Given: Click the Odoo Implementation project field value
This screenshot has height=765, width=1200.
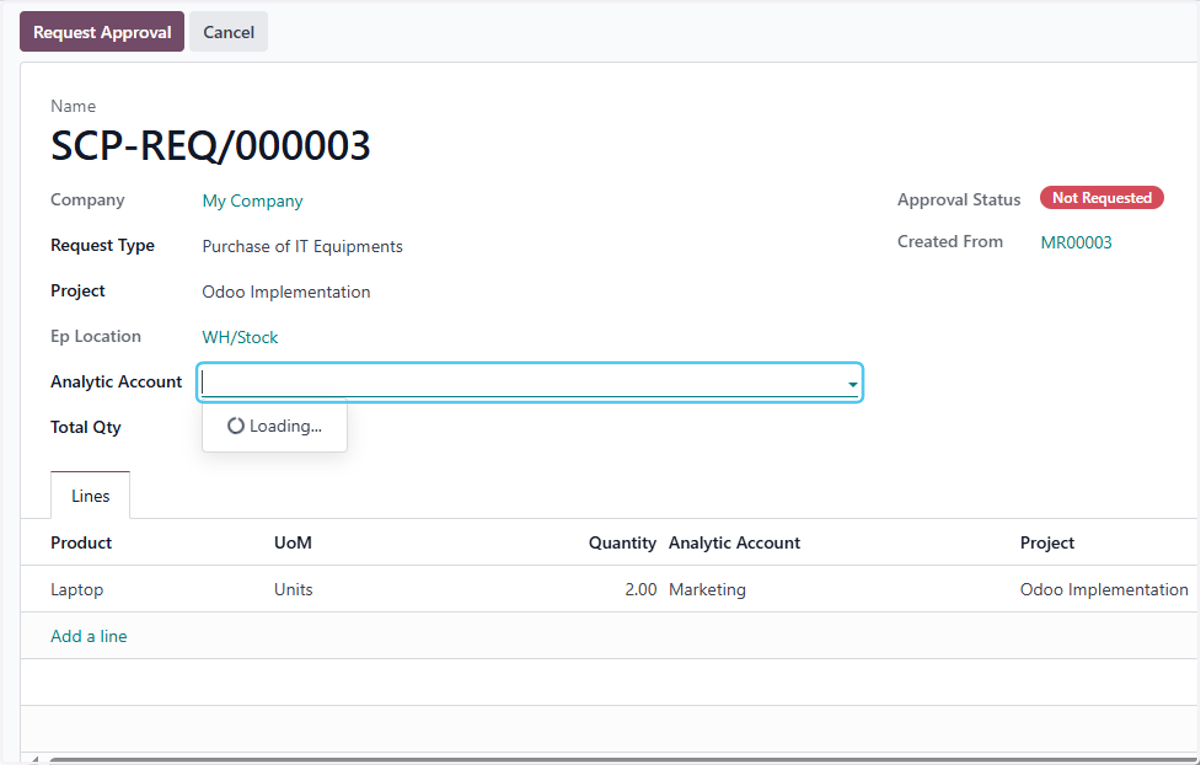Looking at the screenshot, I should pyautogui.click(x=286, y=292).
